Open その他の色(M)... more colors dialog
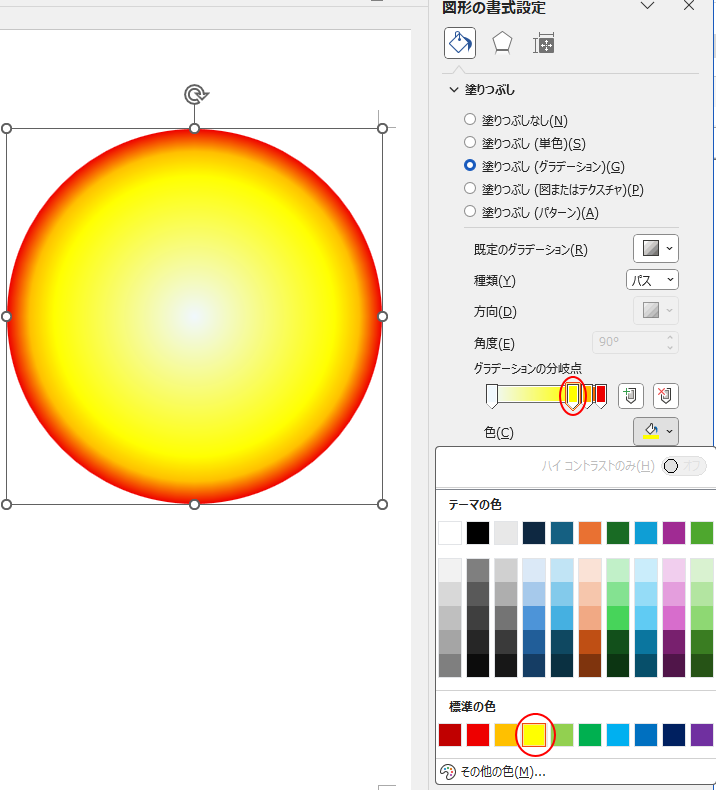Viewport: 716px width, 790px height. pyautogui.click(x=493, y=771)
